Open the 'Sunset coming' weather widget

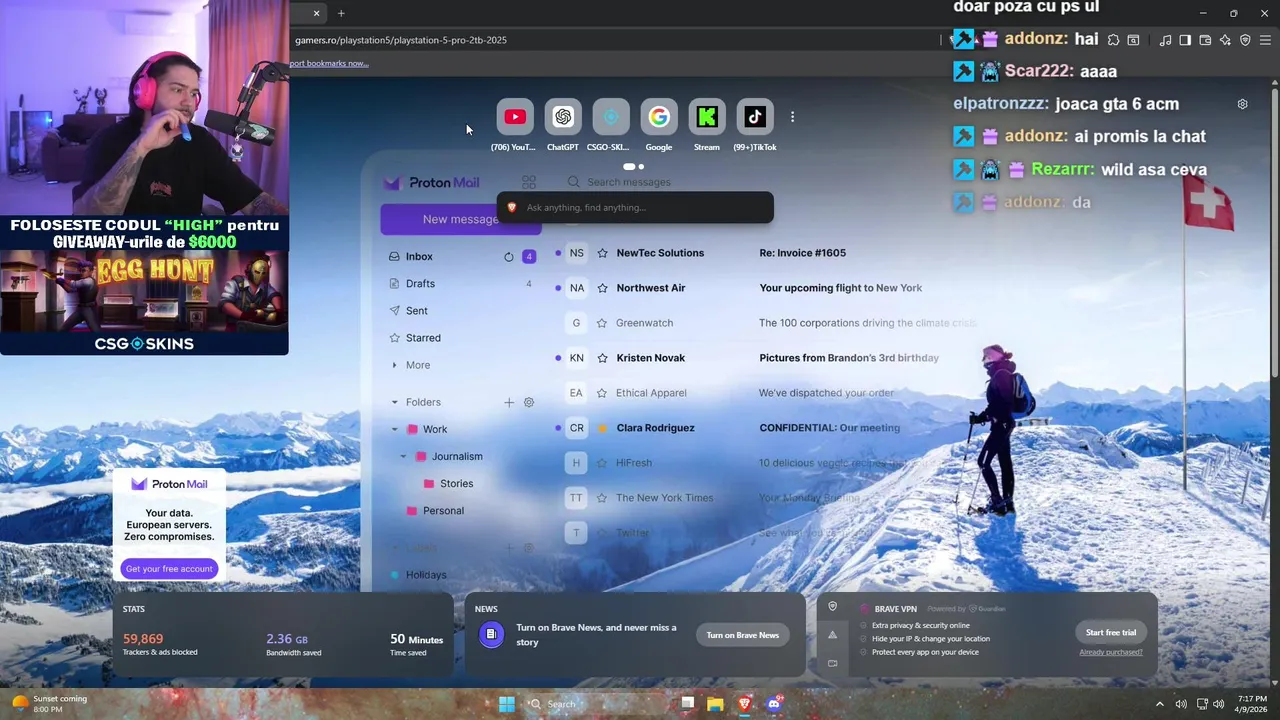(x=49, y=704)
